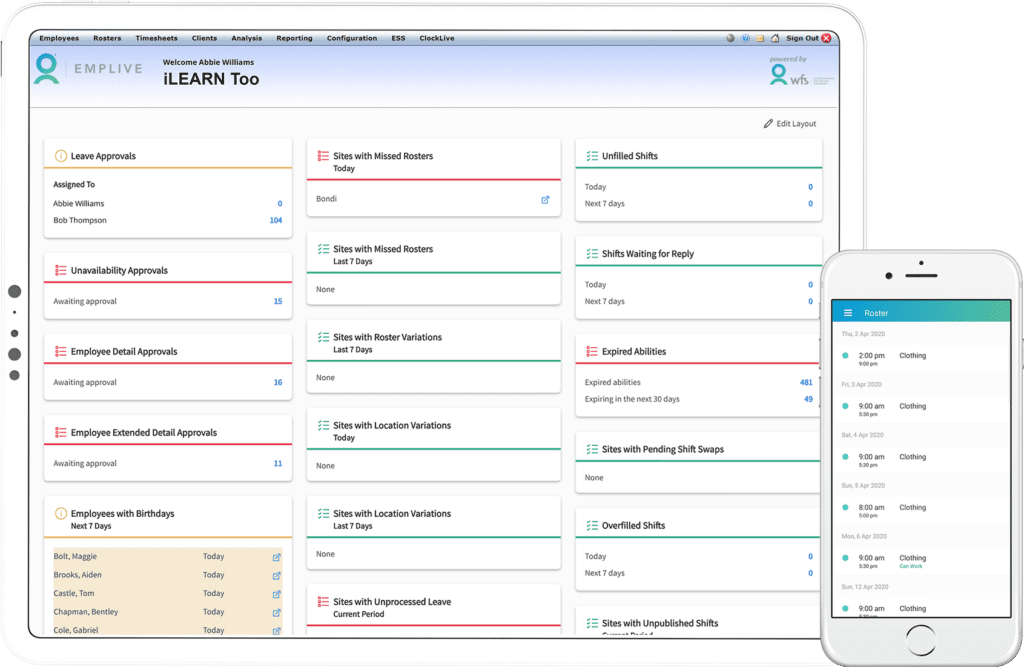Open the Timesheets menu
Image resolution: width=1024 pixels, height=667 pixels.
(157, 38)
